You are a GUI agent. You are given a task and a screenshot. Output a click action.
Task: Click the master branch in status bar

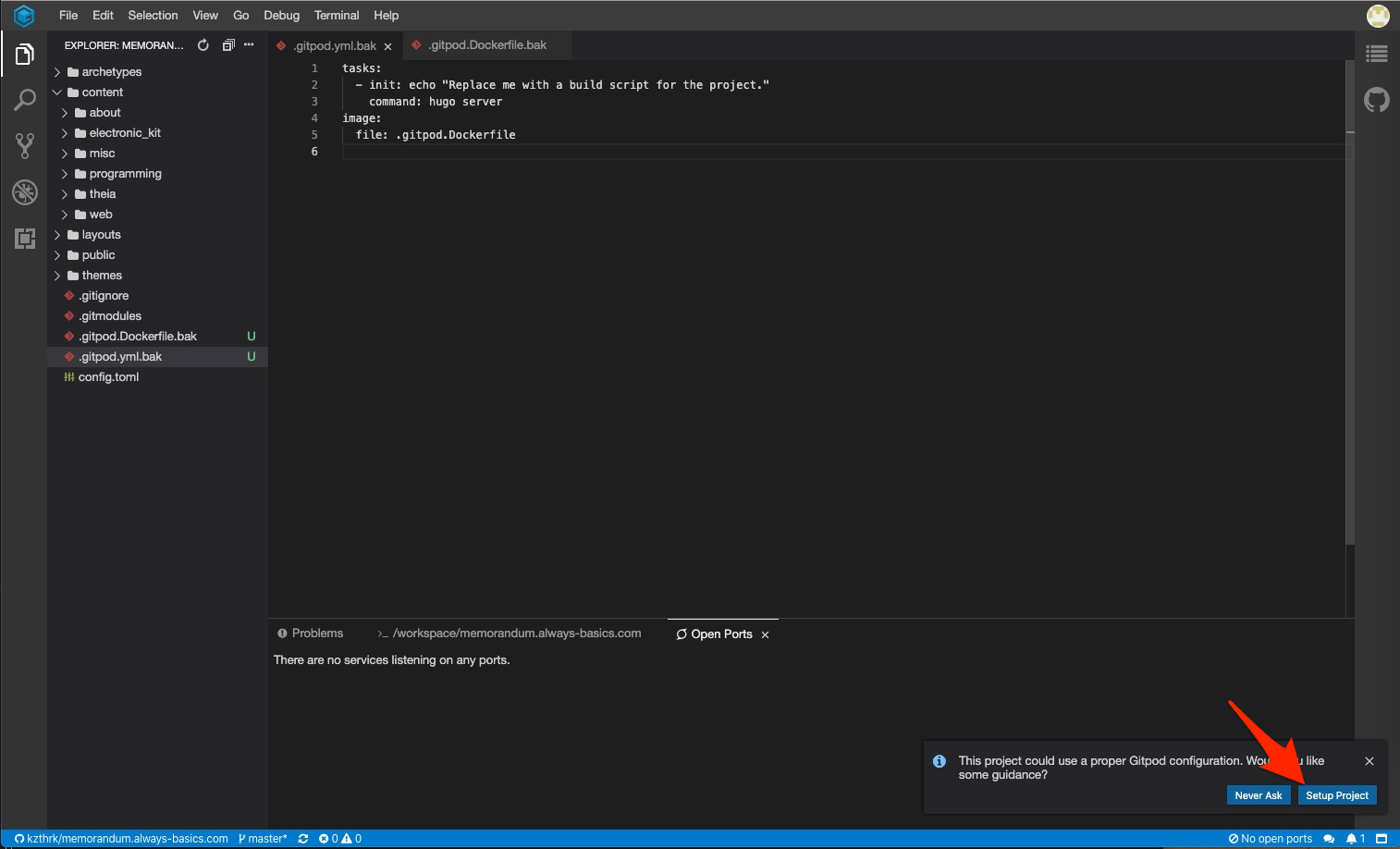[x=263, y=839]
